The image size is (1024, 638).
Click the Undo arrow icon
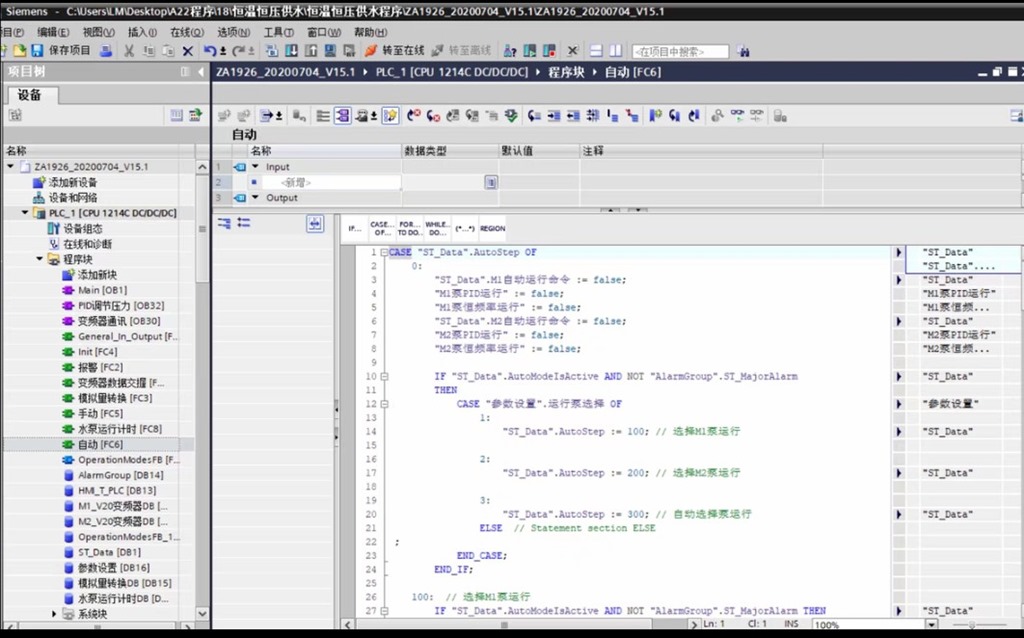[210, 50]
